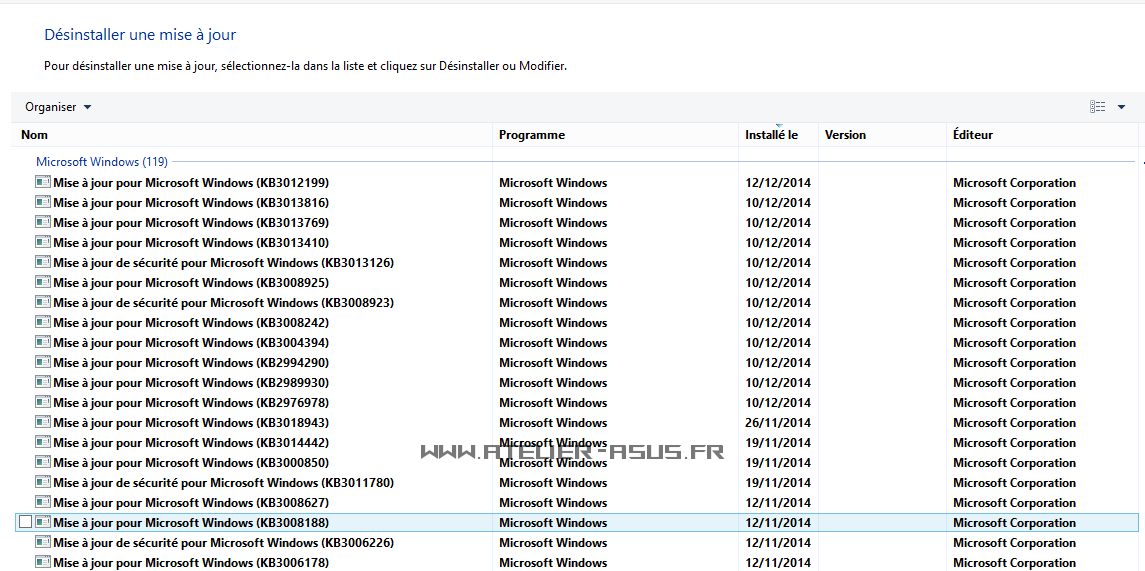Click the icon next to KB3018943
Viewport: 1145px width, 571px height.
43,422
